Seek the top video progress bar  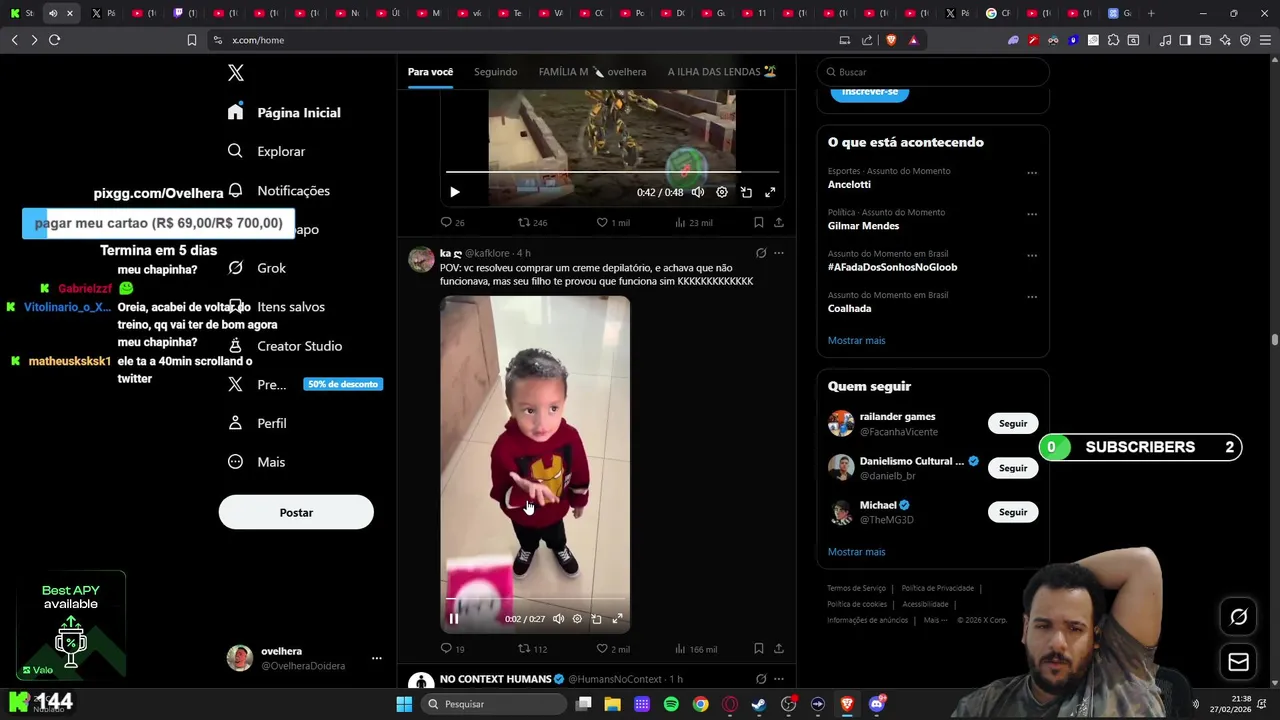pos(612,172)
